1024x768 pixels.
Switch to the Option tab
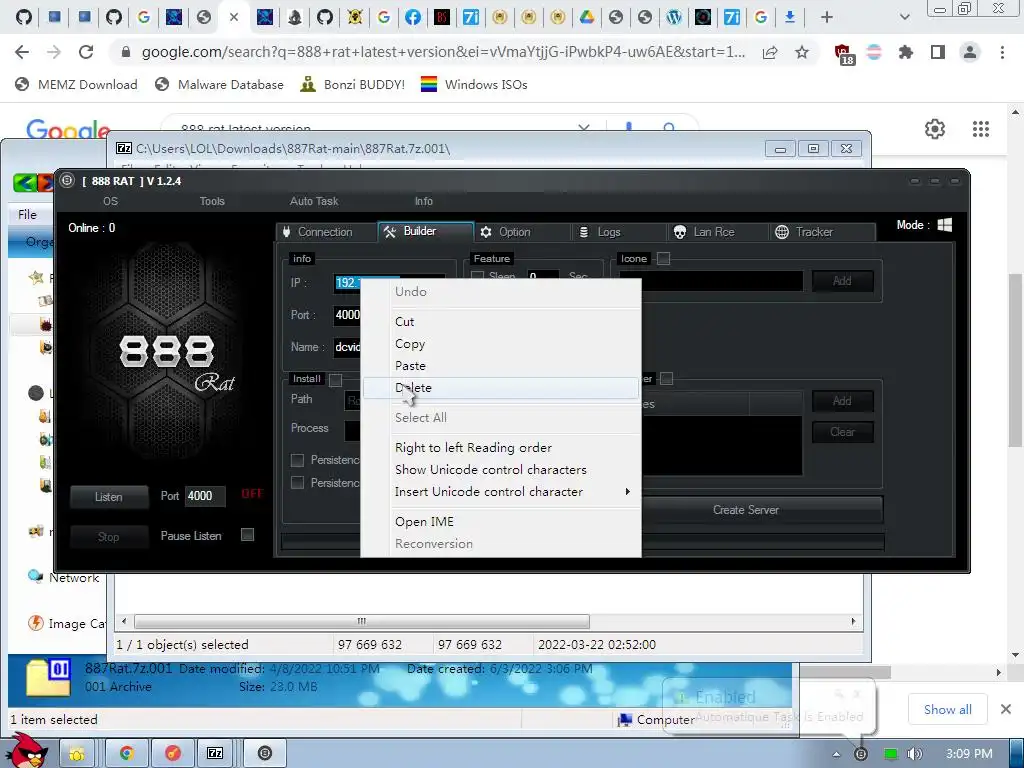coord(521,232)
